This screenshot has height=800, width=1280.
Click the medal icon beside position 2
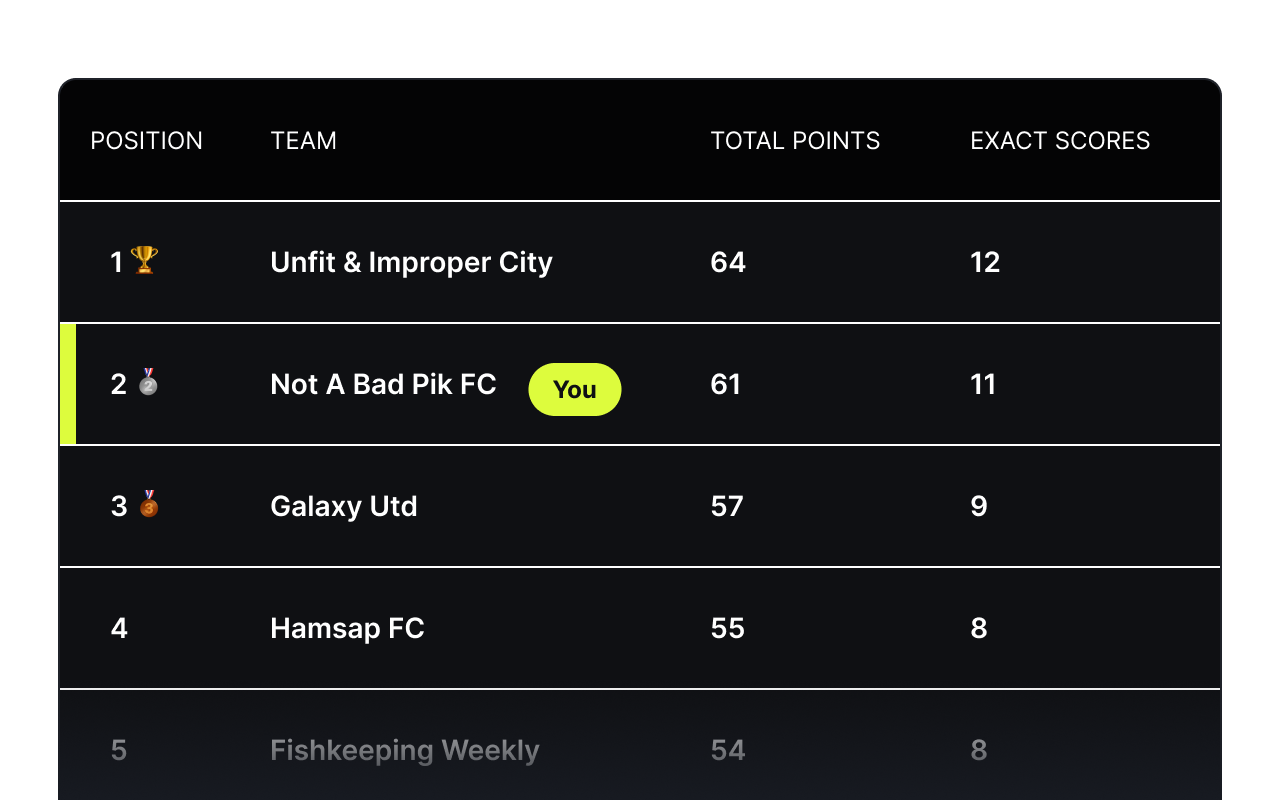point(148,384)
